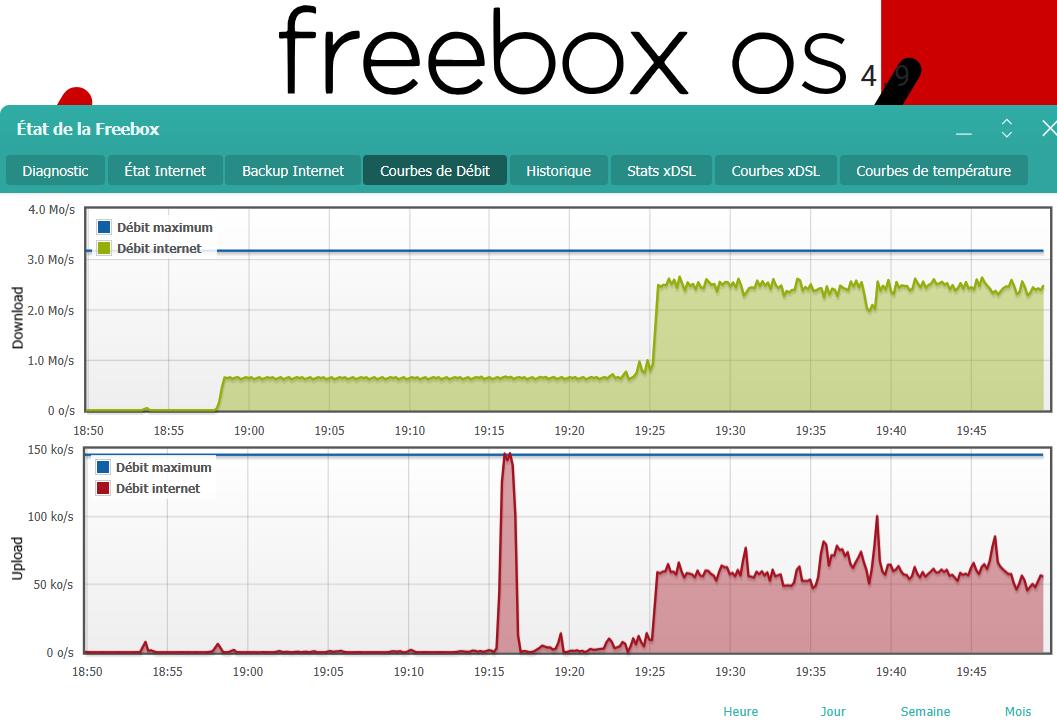Click the blue Débit maximum swatch in Upload legend
This screenshot has width=1057, height=723.
point(103,467)
